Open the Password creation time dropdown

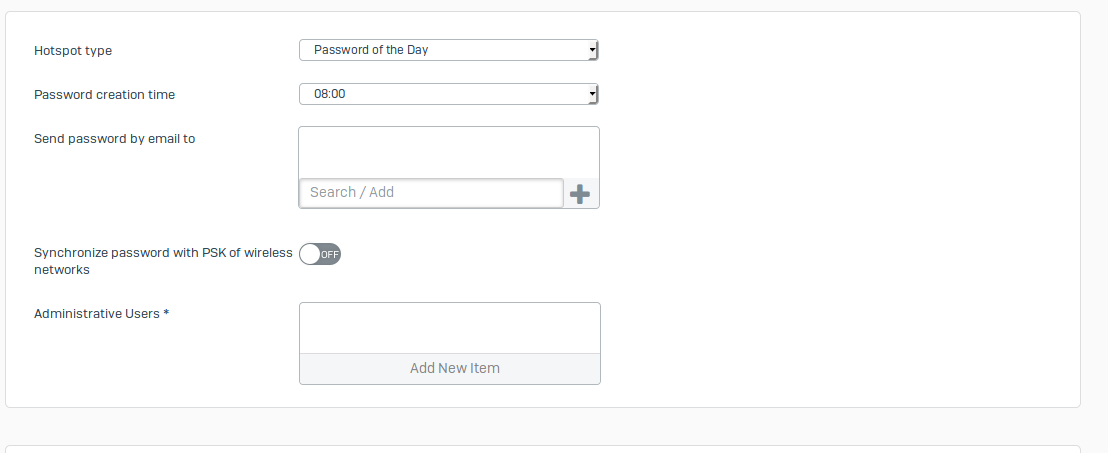448,94
